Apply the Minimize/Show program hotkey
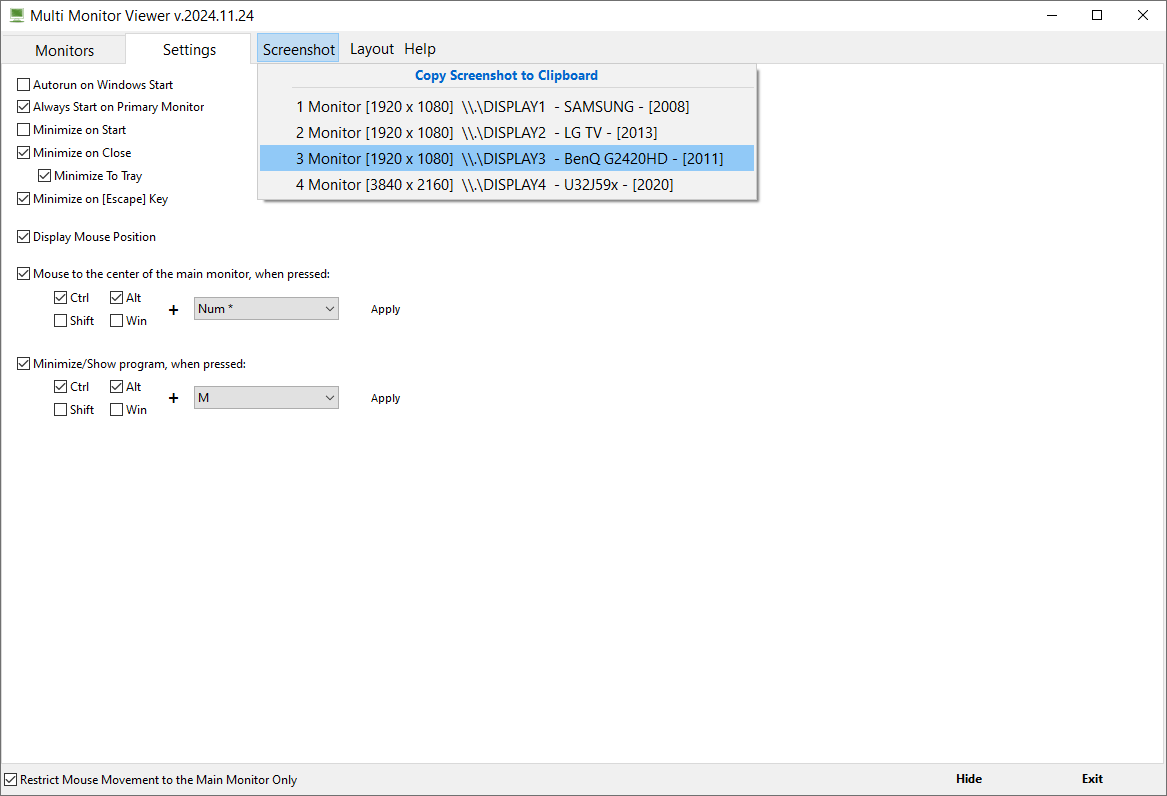 [x=385, y=399]
